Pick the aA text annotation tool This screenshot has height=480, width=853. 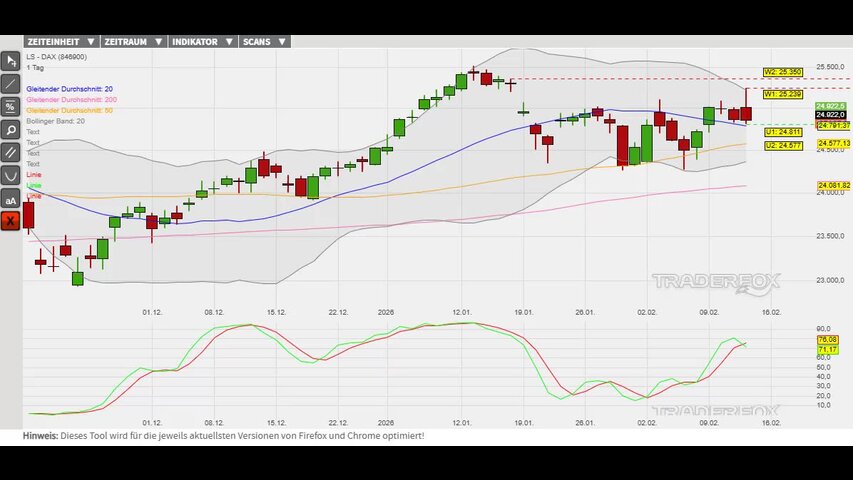pos(11,199)
